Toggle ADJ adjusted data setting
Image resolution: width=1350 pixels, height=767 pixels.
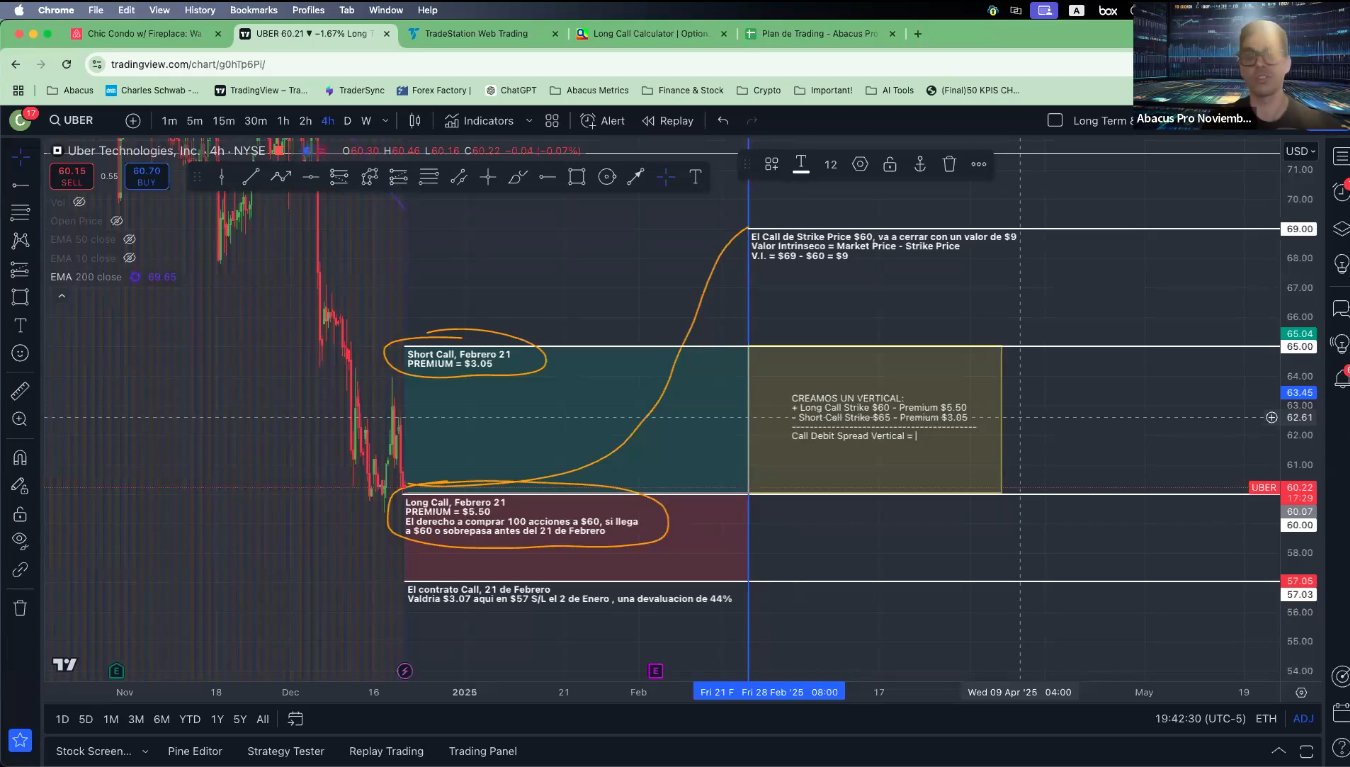click(x=1303, y=719)
